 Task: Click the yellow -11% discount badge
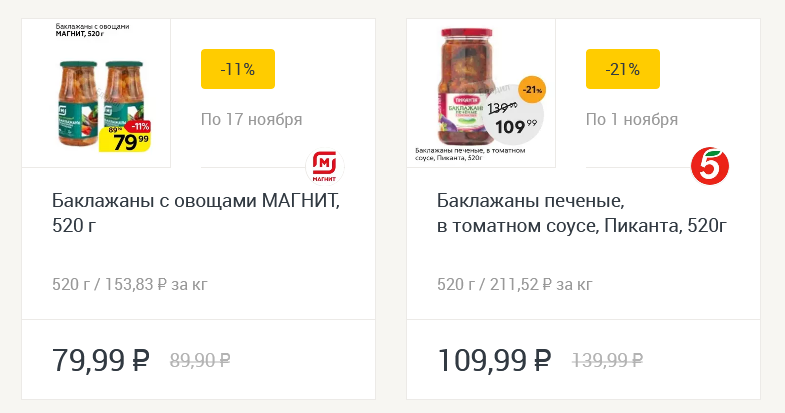coord(238,69)
